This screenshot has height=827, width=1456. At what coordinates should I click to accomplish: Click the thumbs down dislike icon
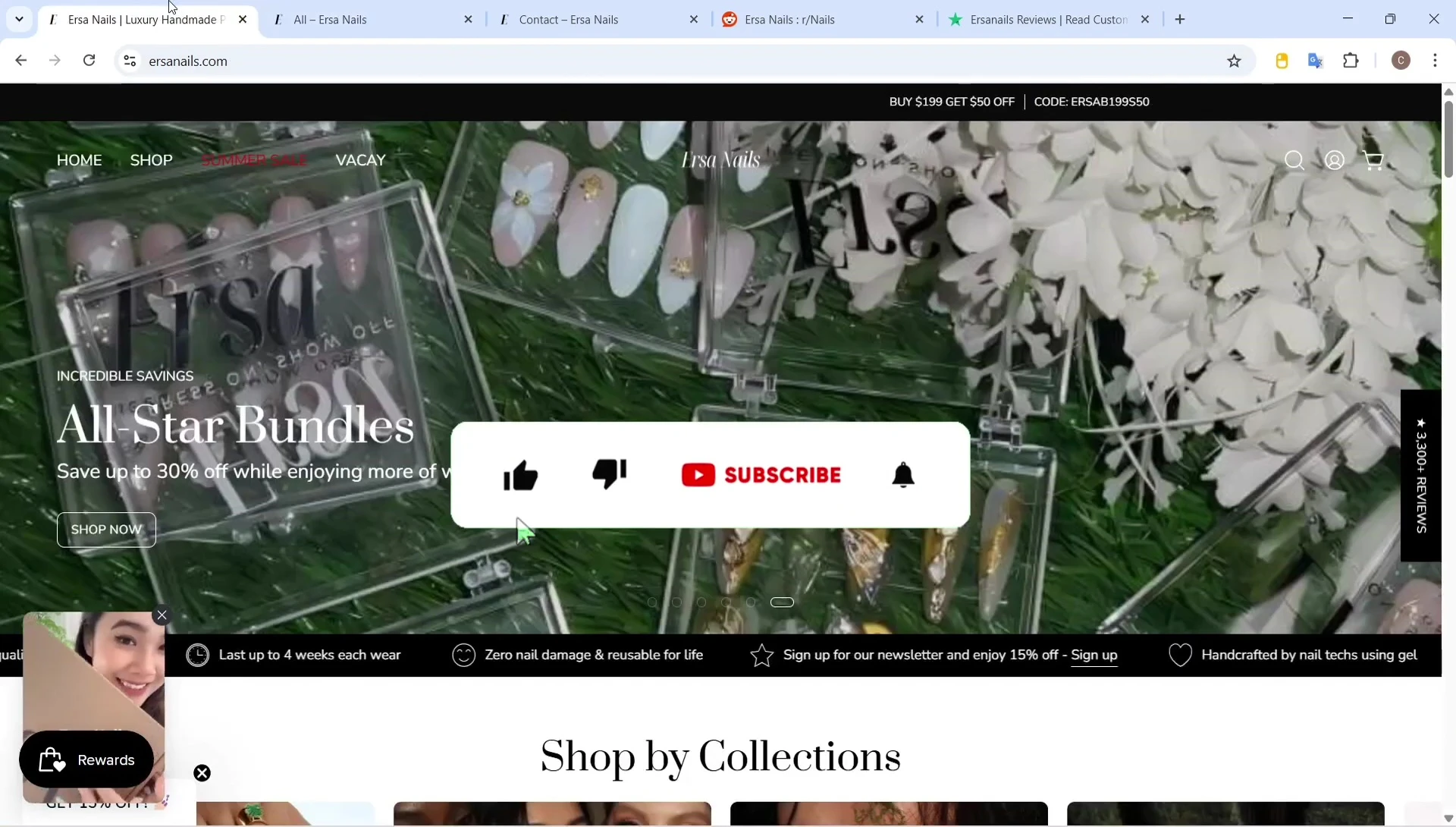click(x=610, y=473)
